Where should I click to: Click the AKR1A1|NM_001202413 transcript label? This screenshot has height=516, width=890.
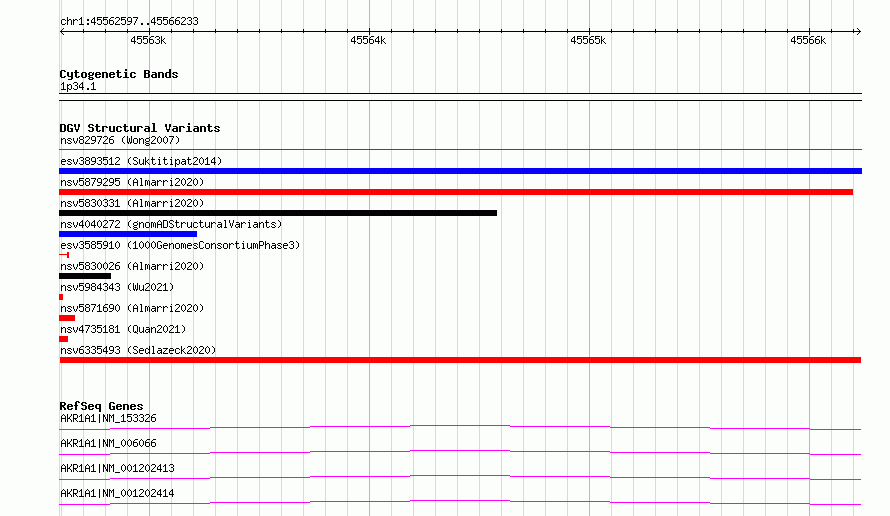pos(117,468)
